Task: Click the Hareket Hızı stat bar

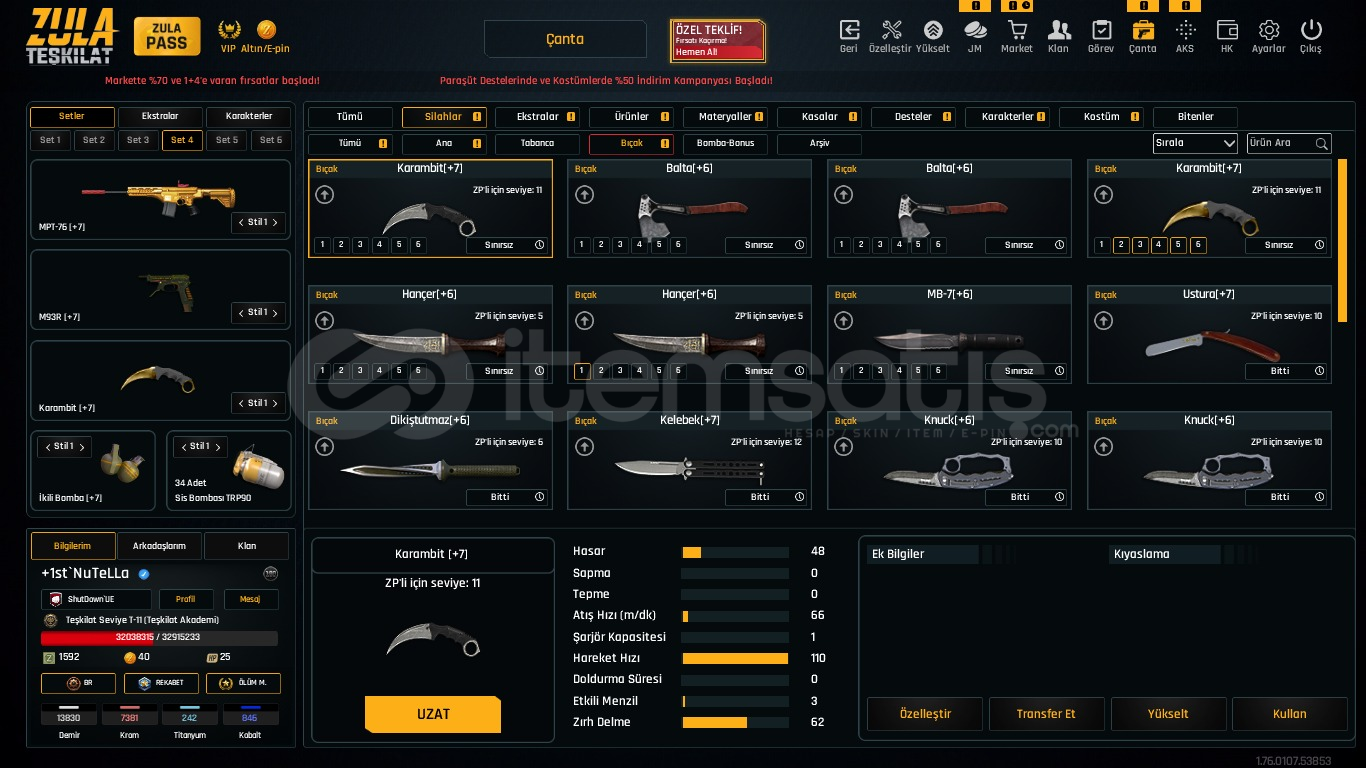Action: coord(735,658)
